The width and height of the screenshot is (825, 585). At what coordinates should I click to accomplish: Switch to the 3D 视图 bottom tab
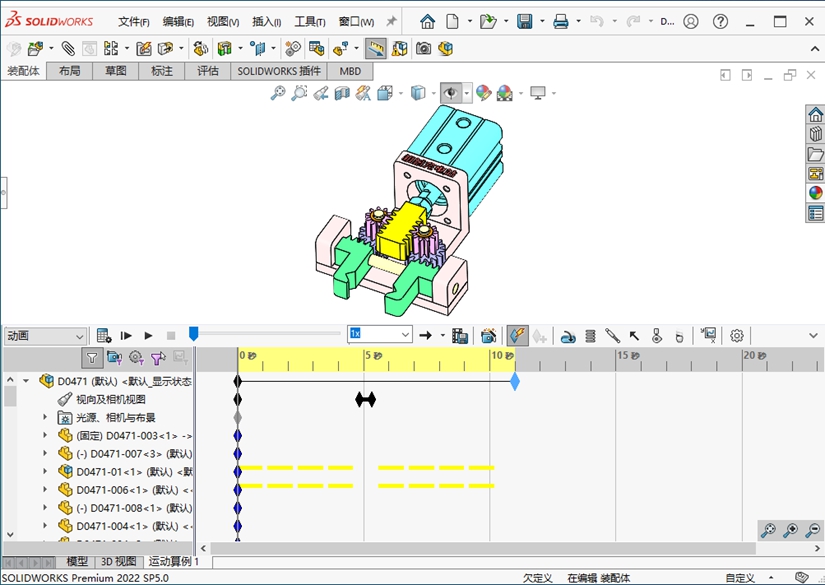click(118, 562)
